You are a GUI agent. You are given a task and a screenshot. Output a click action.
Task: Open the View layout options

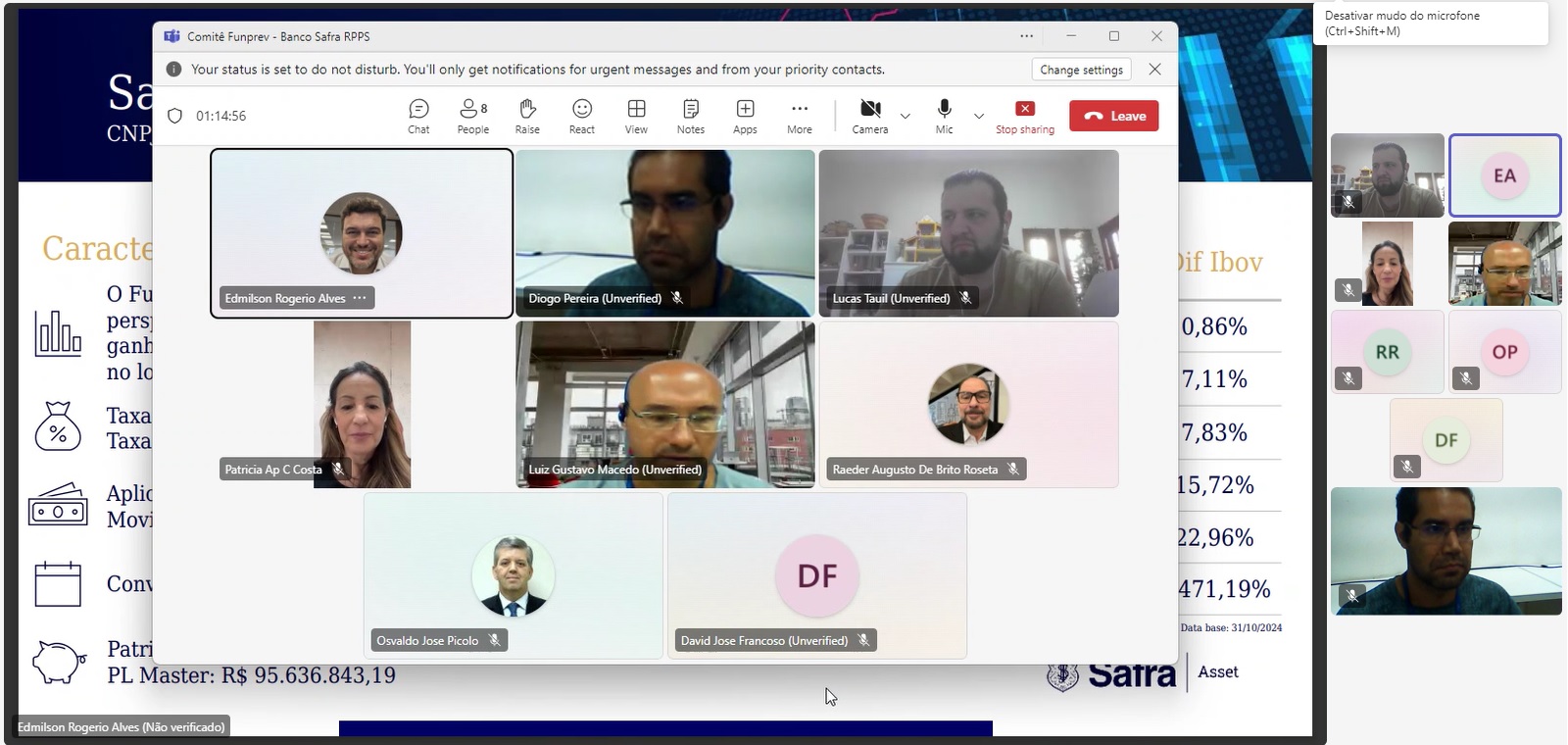tap(636, 116)
